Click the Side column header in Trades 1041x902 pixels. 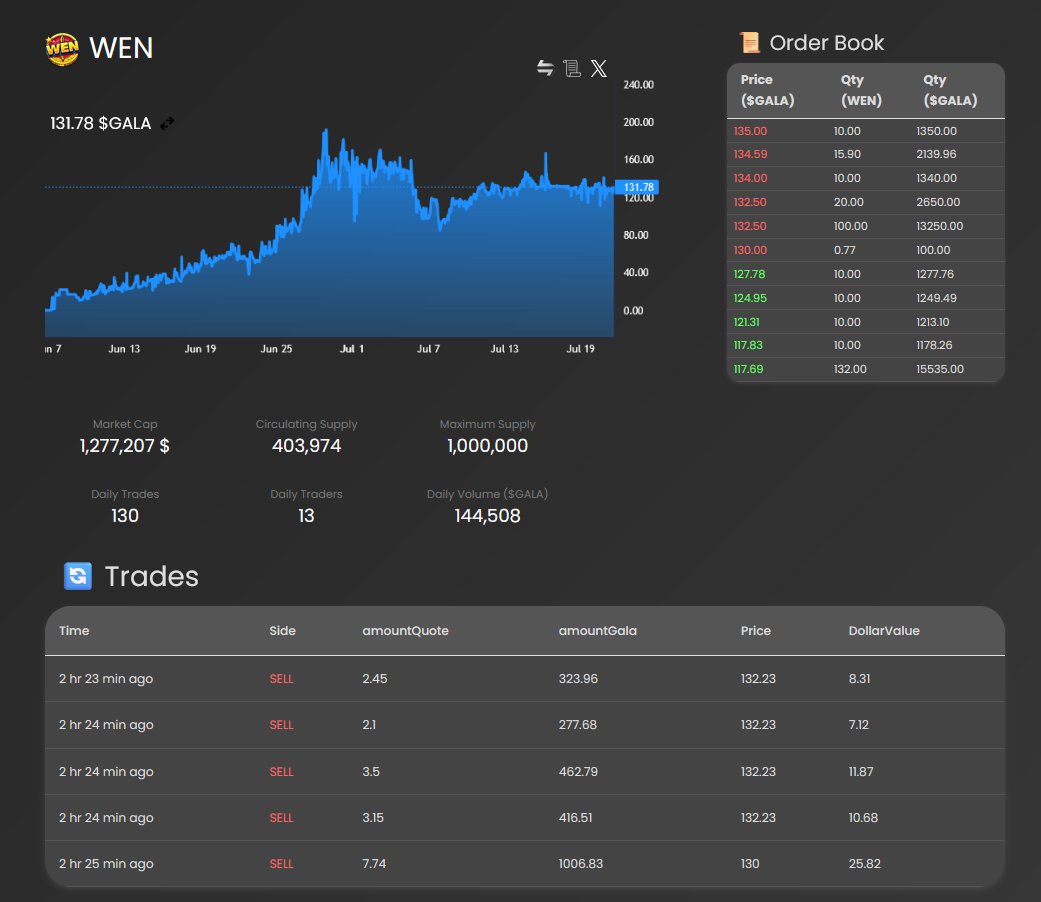point(282,631)
